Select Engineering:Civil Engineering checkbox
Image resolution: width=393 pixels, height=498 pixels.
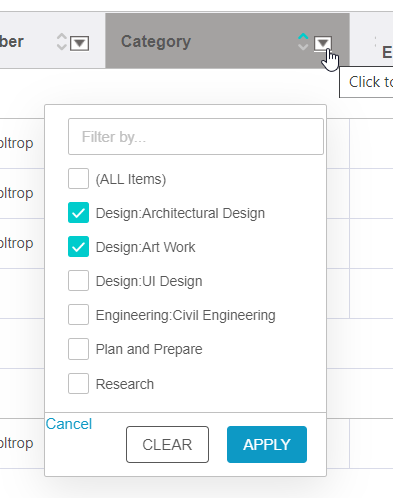point(78,315)
